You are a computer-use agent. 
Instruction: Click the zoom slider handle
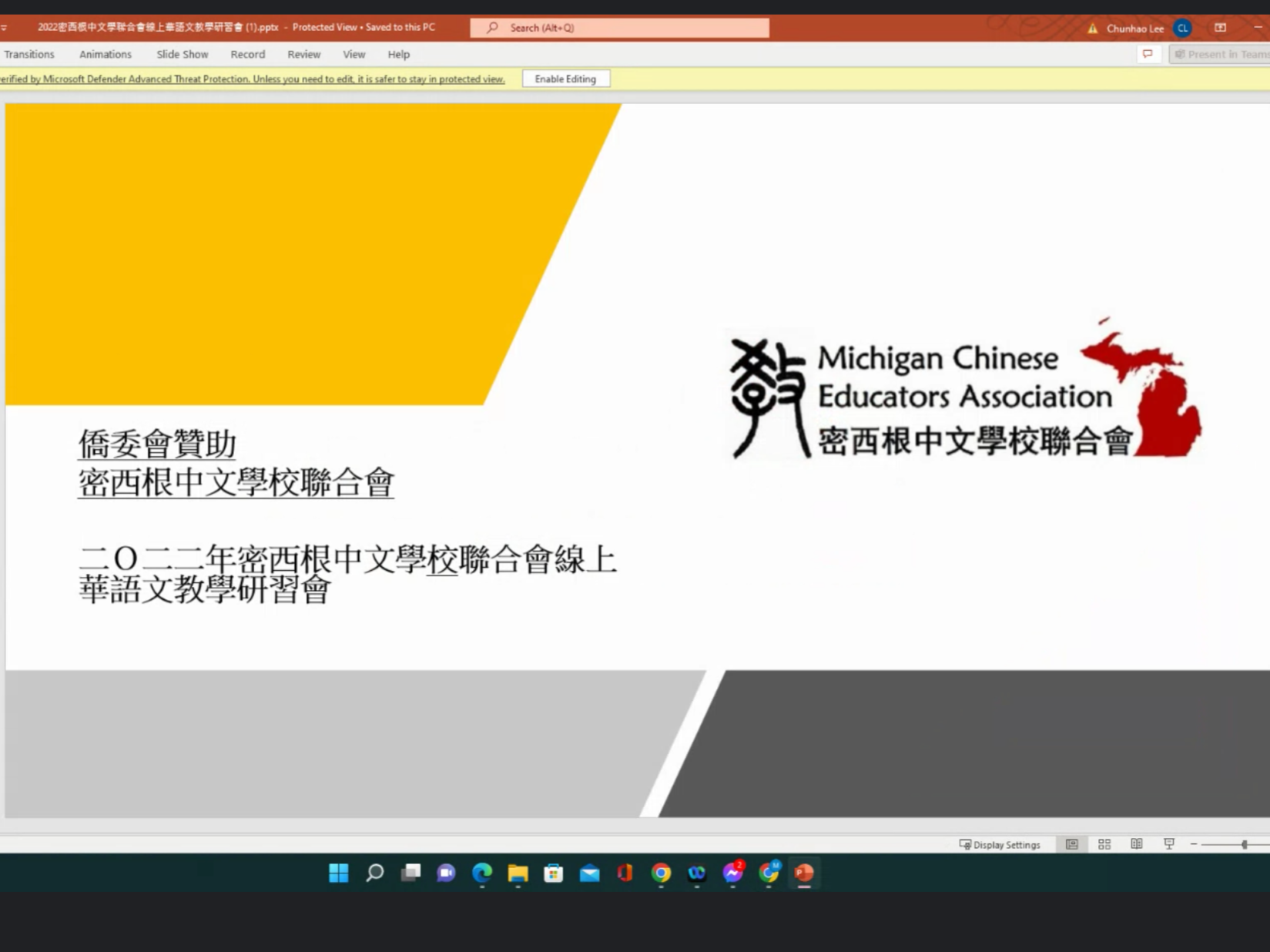(x=1244, y=844)
